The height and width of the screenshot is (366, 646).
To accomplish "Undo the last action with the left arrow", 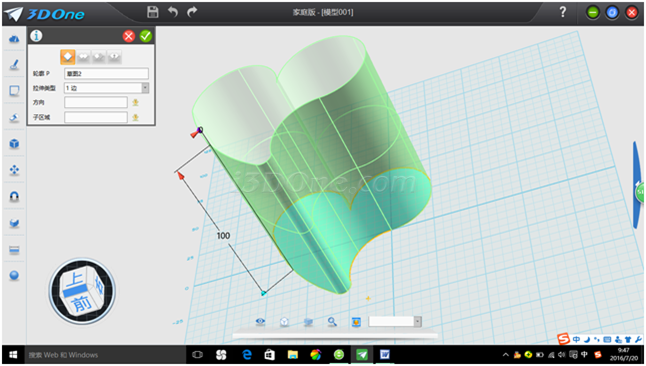I will (173, 12).
